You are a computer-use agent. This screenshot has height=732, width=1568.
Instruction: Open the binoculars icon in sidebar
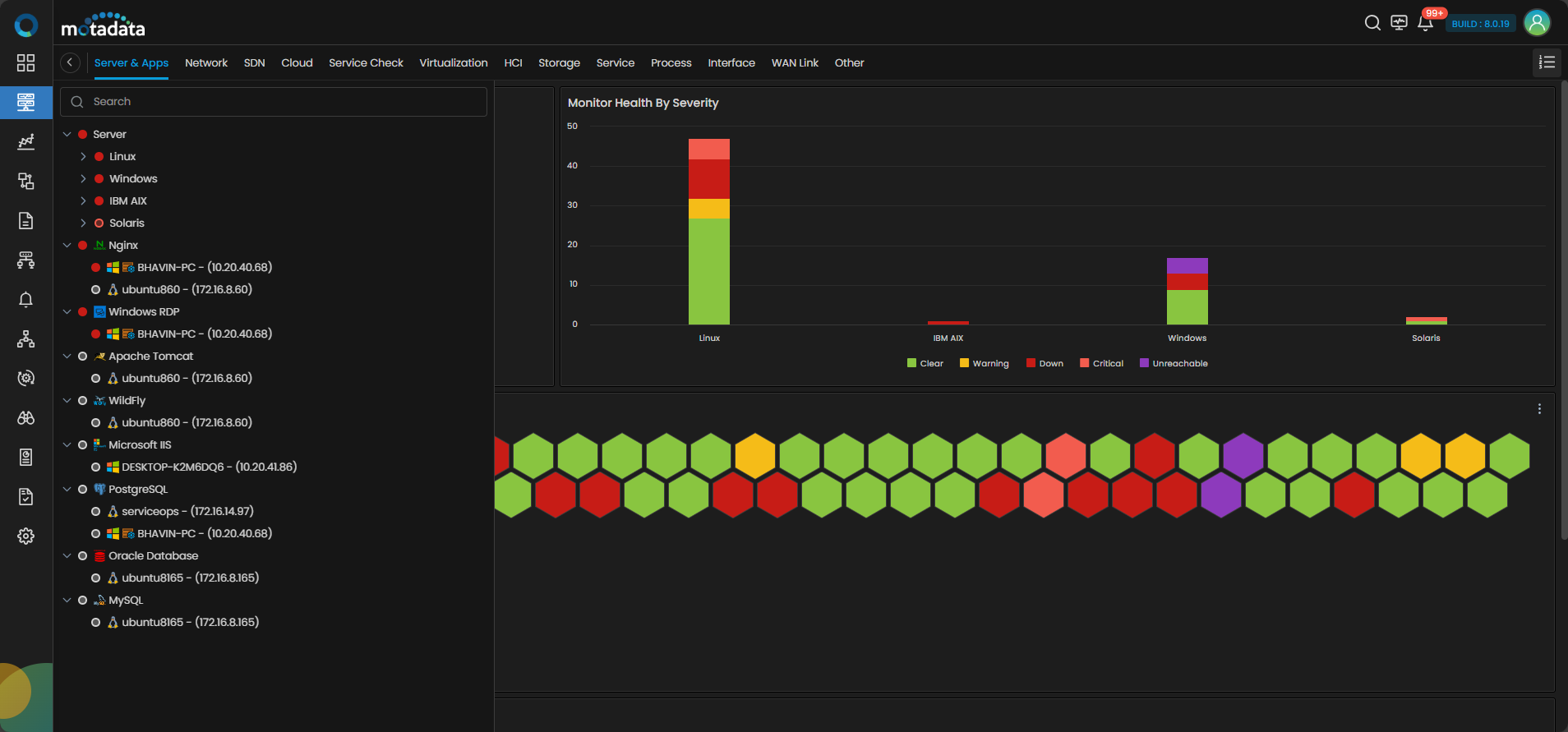[x=26, y=417]
